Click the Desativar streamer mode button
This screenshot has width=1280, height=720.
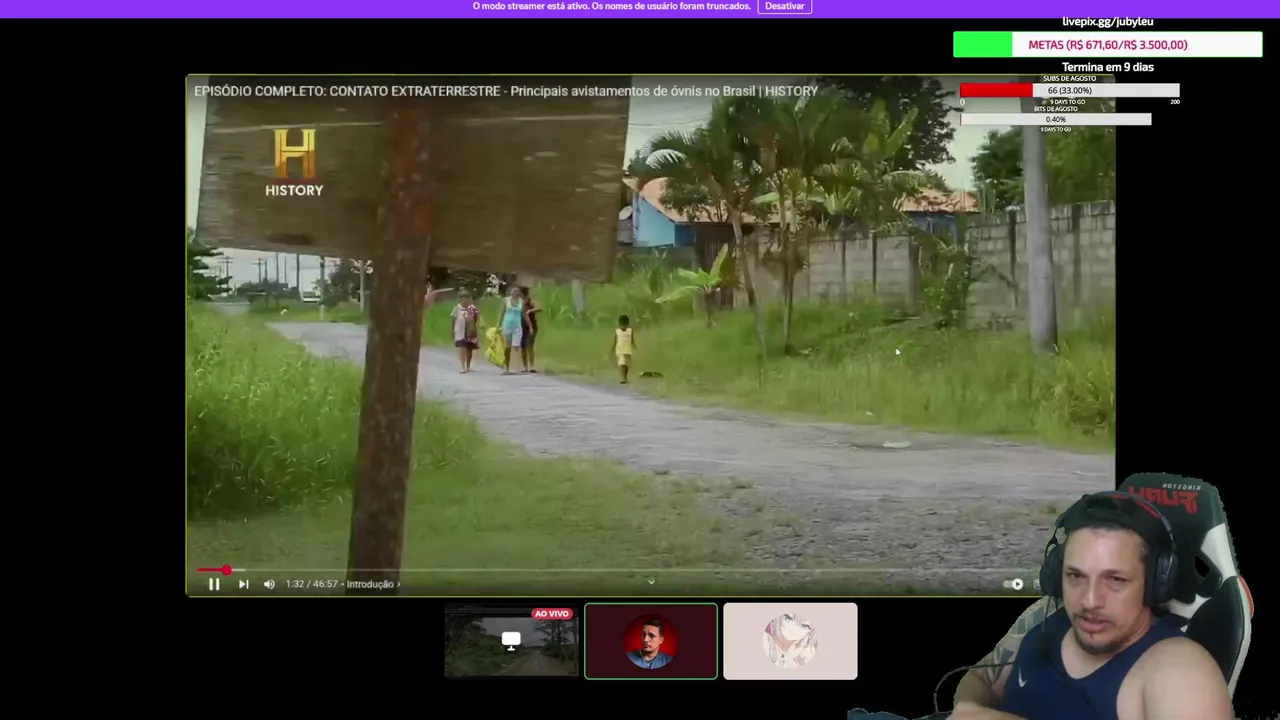point(785,6)
